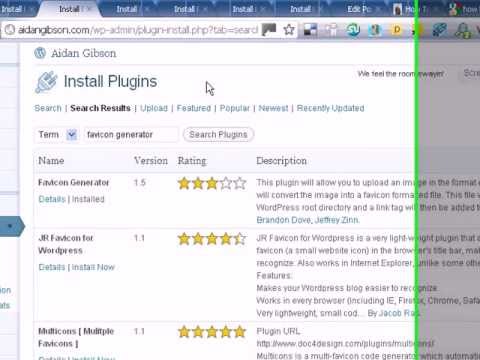The width and height of the screenshot is (480, 360).
Task: Click the Multicons [ Multiple Favicons ] name
Action: [76, 337]
